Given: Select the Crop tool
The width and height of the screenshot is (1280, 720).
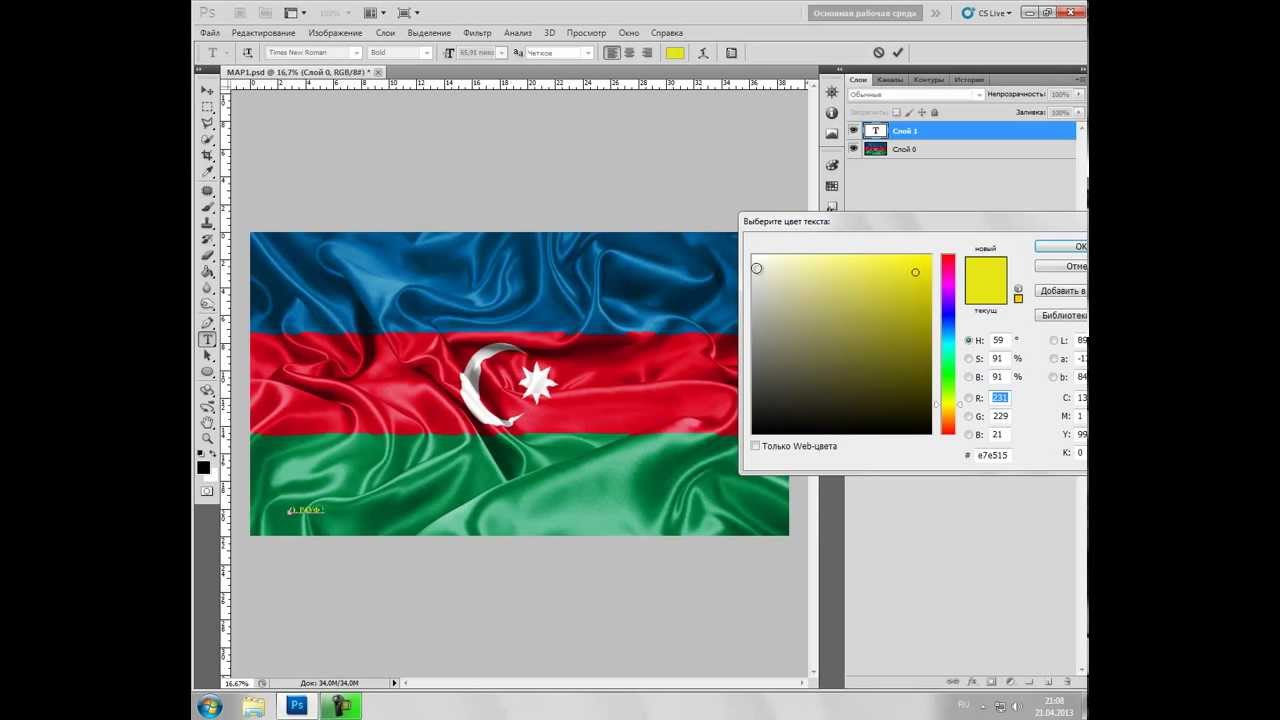Looking at the screenshot, I should [x=207, y=157].
